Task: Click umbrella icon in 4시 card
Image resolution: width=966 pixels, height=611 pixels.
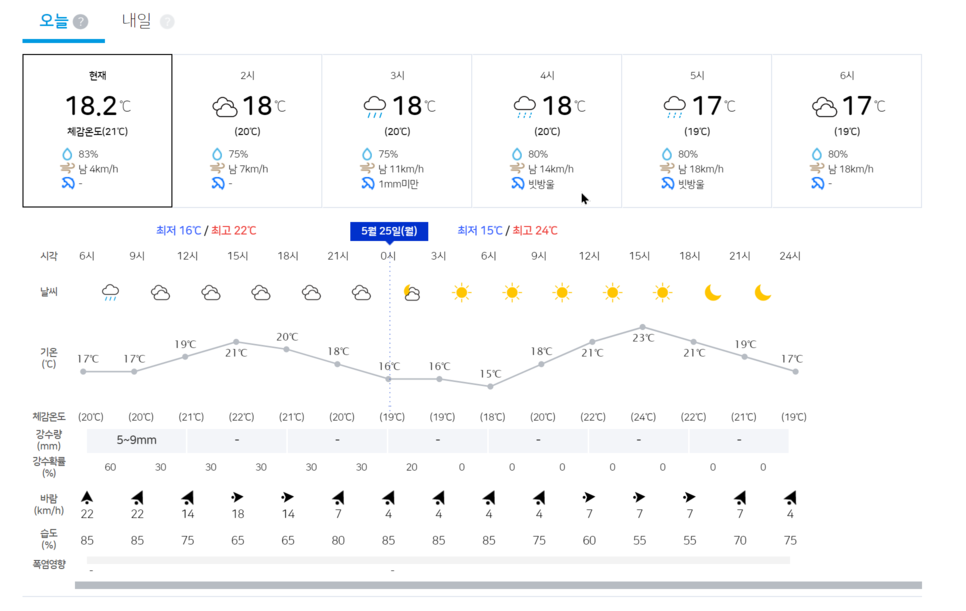Action: coord(518,184)
